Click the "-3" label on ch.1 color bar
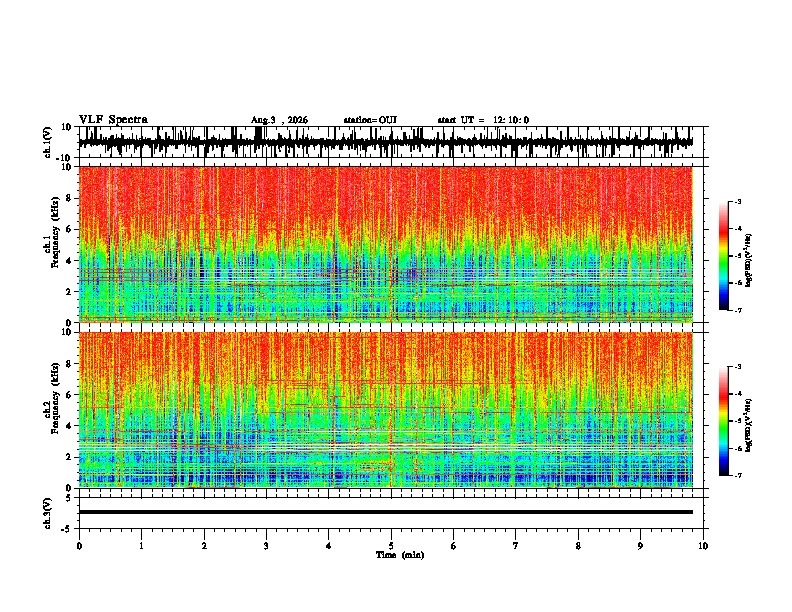 click(738, 201)
